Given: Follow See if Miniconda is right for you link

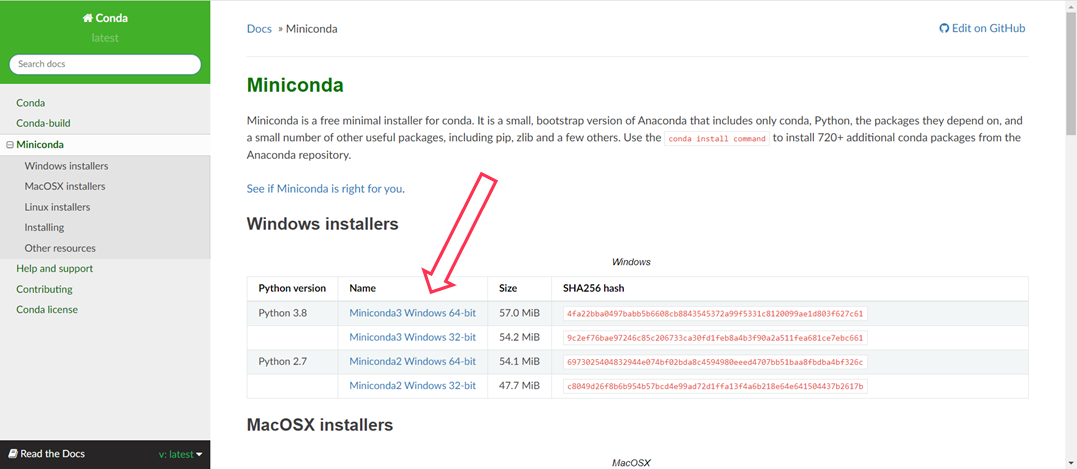Looking at the screenshot, I should click(324, 188).
